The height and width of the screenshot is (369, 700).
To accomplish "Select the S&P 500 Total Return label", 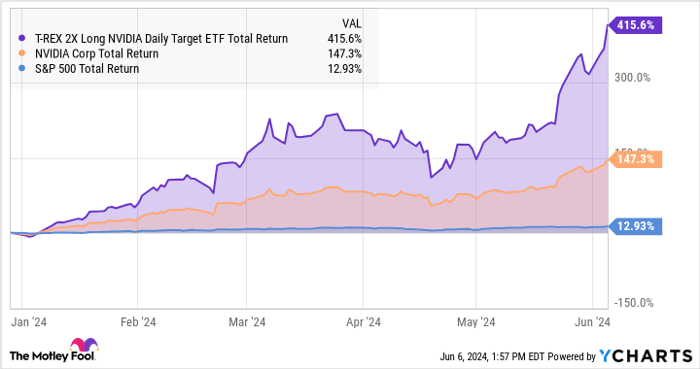I will pos(87,69).
